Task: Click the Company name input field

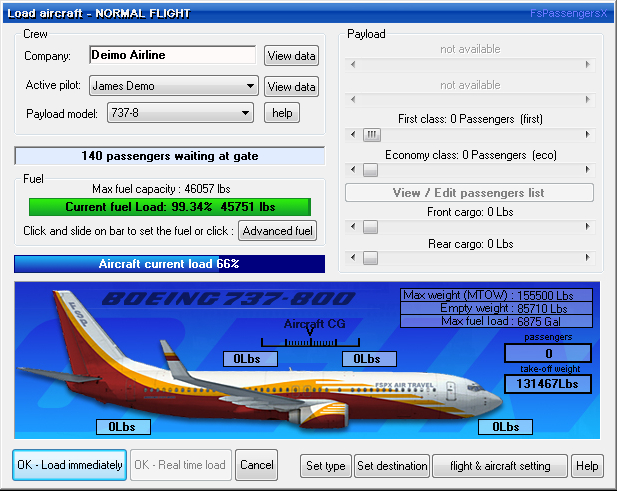Action: click(x=172, y=55)
